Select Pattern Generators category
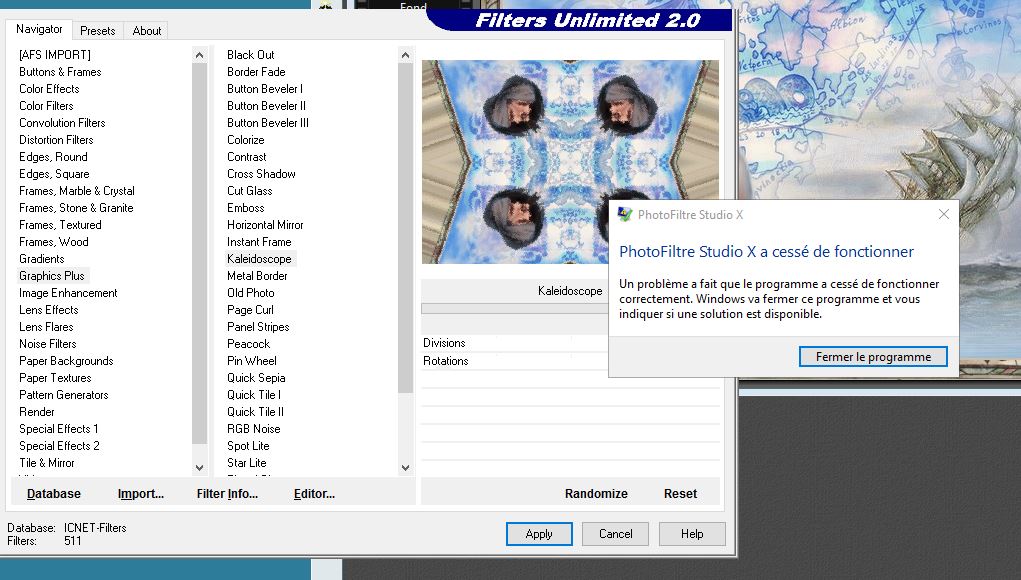The width and height of the screenshot is (1021, 580). pos(63,394)
